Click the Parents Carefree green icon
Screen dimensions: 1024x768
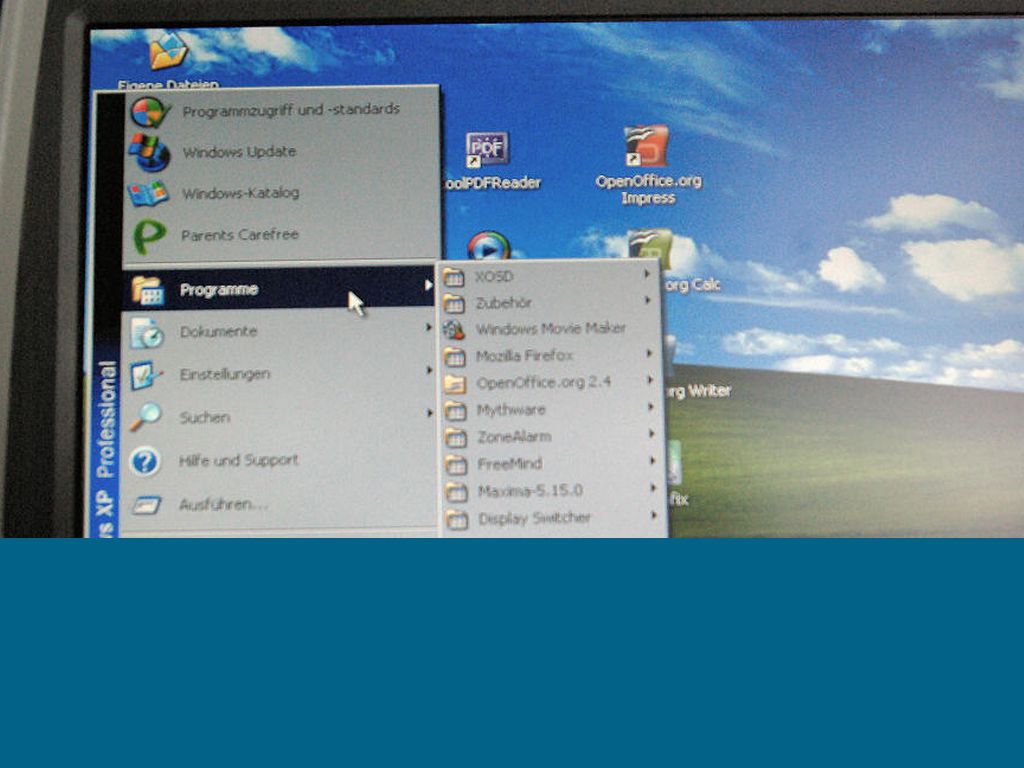point(149,236)
